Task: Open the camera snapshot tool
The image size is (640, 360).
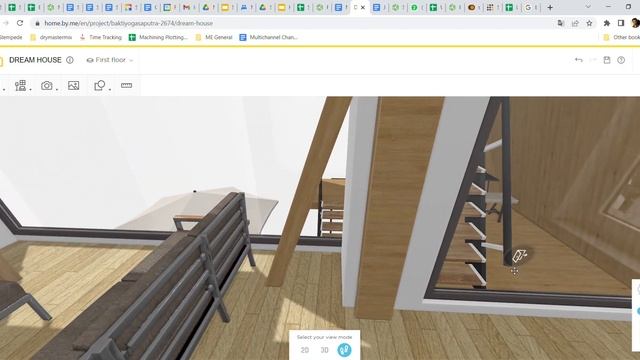Action: tap(47, 86)
